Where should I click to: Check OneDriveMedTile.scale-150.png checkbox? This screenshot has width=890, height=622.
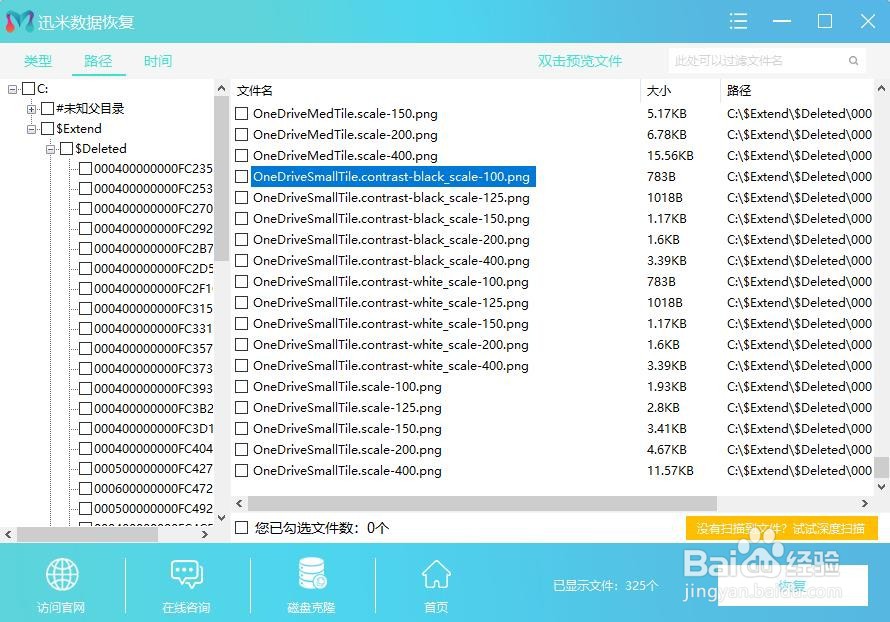tap(242, 114)
